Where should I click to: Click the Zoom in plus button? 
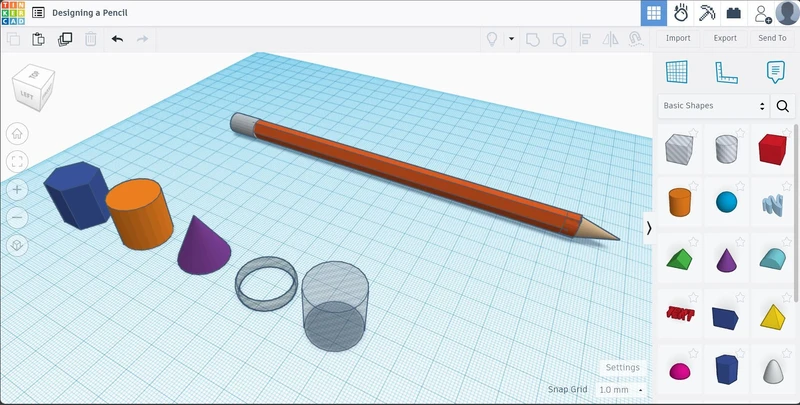17,190
